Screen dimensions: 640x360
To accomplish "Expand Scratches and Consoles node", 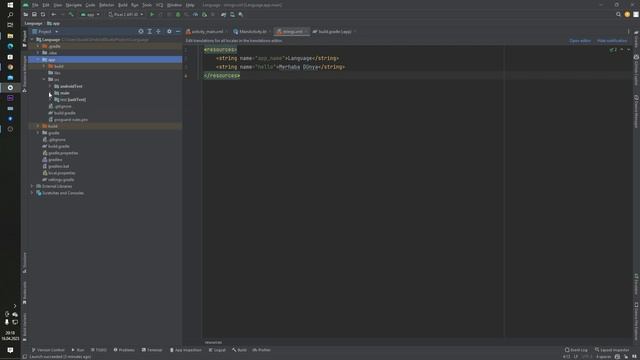I will (32, 193).
